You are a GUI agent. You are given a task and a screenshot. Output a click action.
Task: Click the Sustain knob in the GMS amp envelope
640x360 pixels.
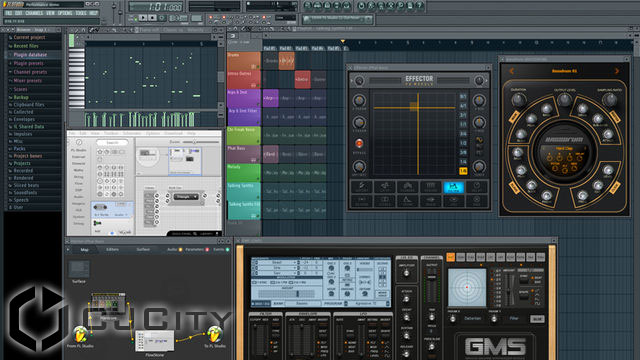tap(406, 336)
